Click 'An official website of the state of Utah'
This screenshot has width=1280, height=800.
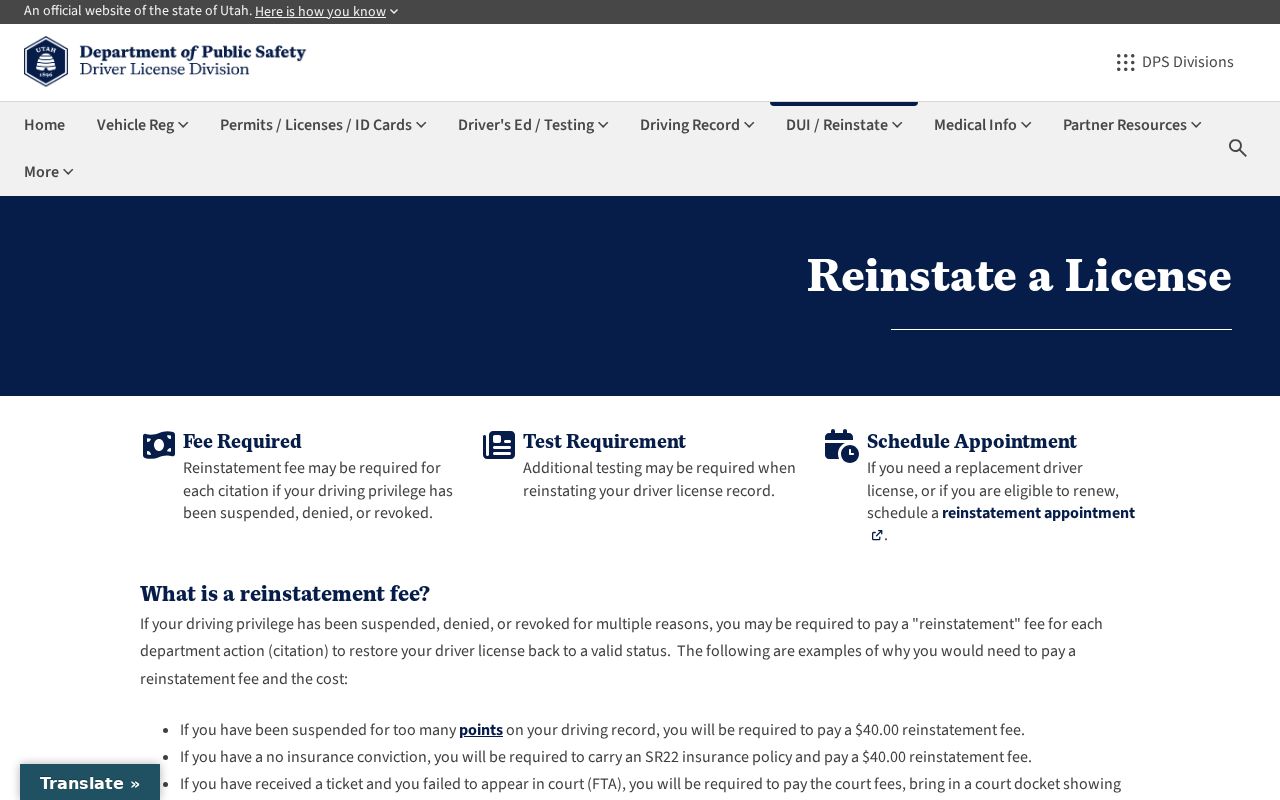tap(138, 11)
